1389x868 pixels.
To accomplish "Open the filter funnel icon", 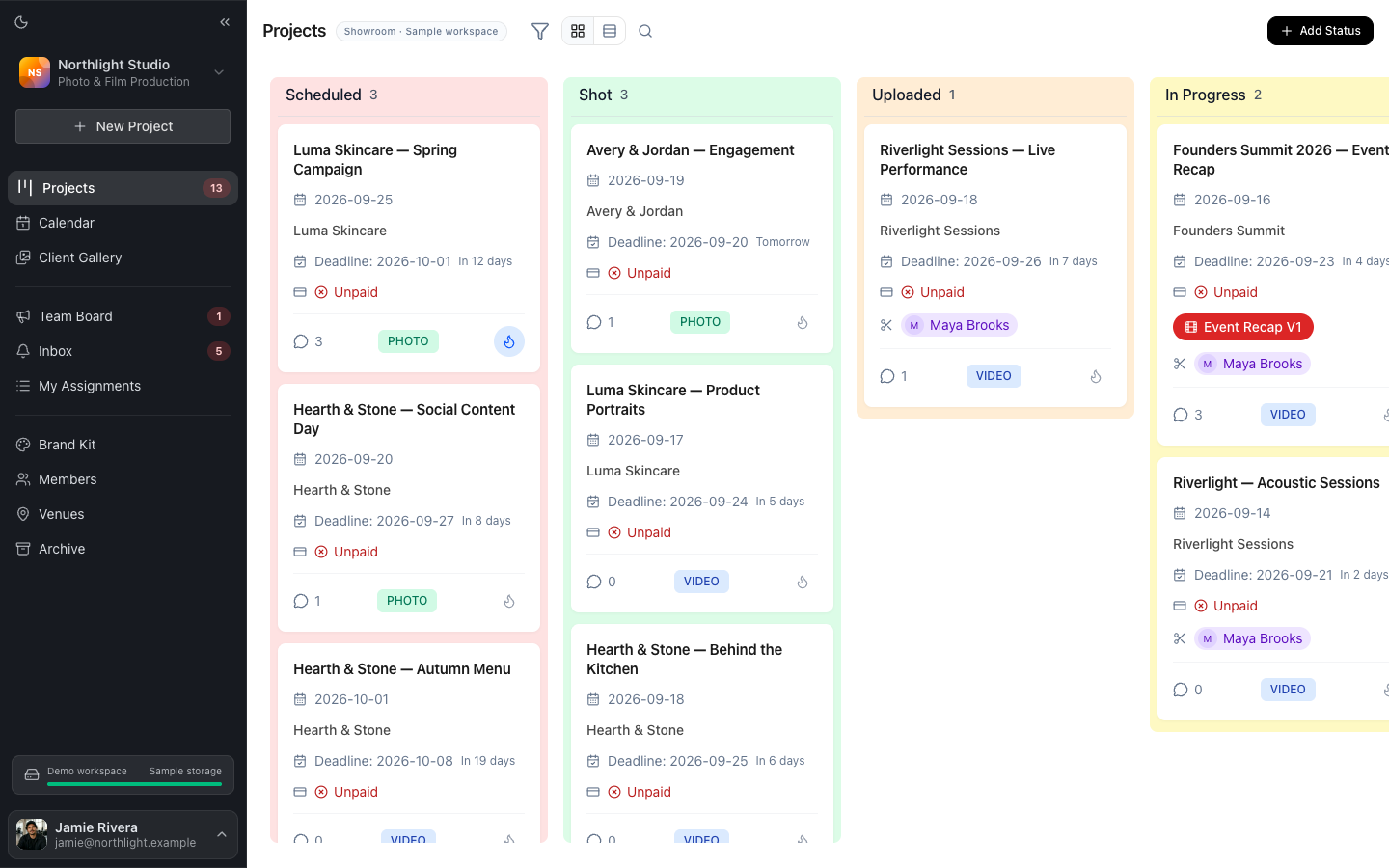I will point(540,31).
